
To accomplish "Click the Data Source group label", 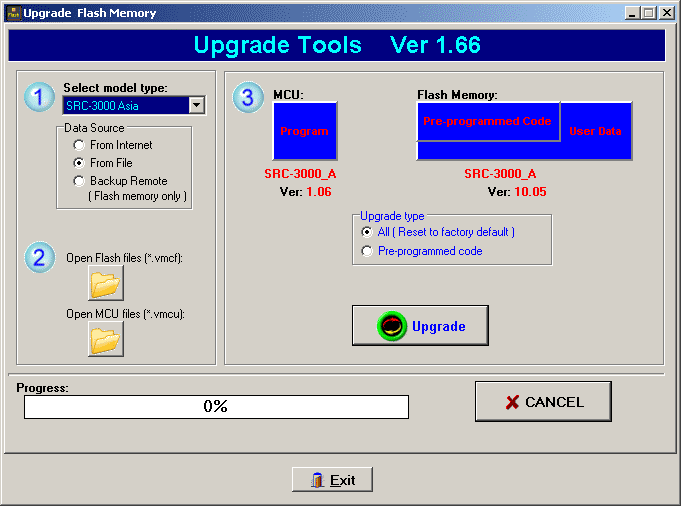I will pos(94,128).
